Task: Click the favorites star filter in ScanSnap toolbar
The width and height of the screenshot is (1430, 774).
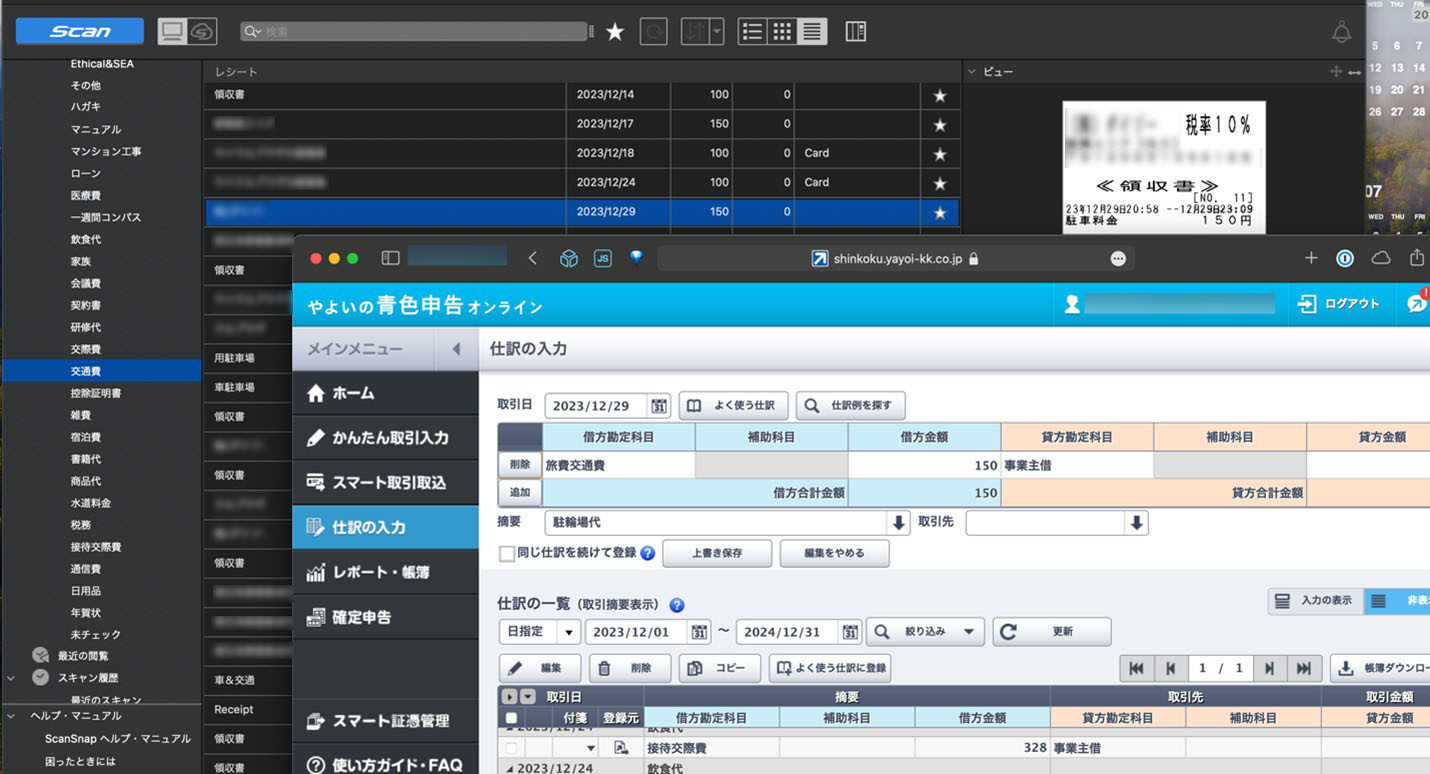Action: coord(615,32)
